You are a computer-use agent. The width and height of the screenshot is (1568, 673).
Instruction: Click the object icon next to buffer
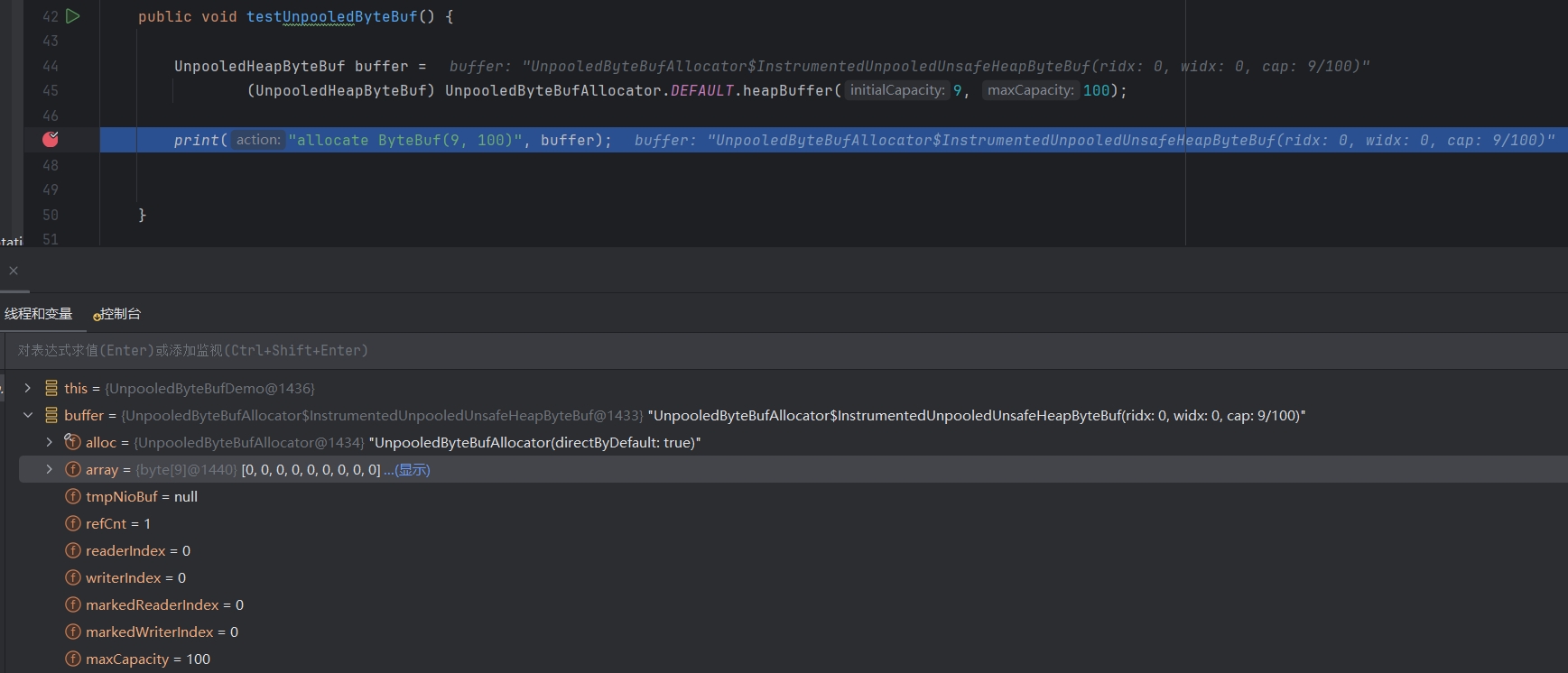51,415
